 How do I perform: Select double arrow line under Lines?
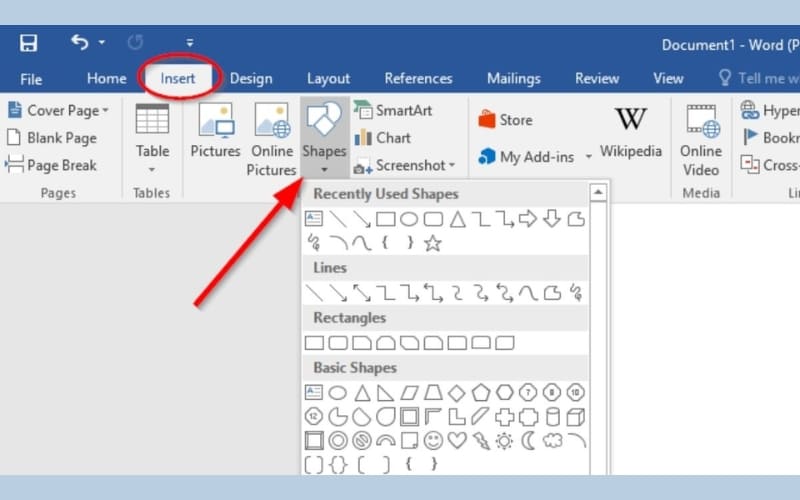pyautogui.click(x=362, y=293)
